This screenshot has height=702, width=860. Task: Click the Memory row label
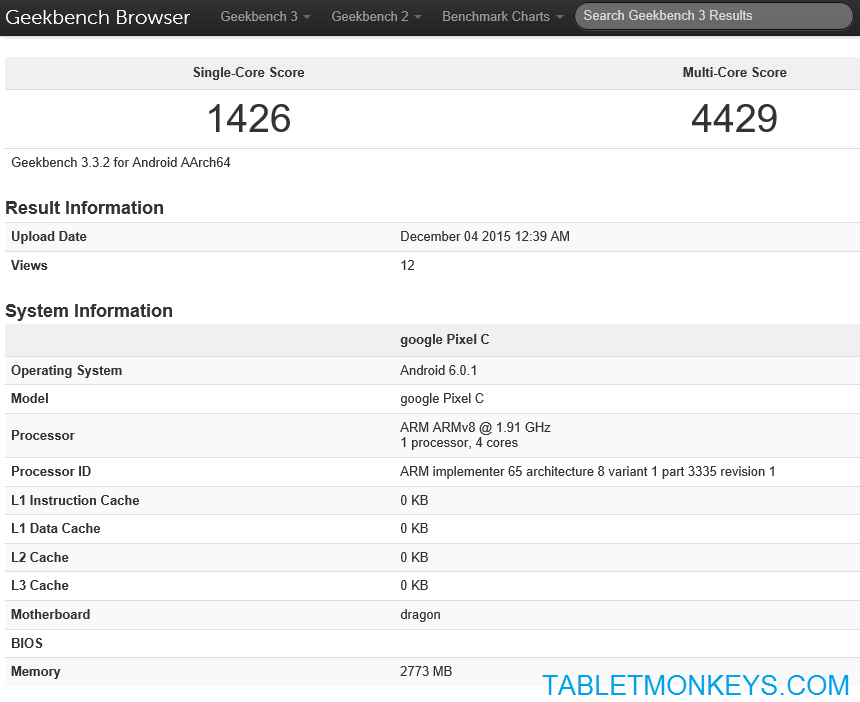click(36, 671)
